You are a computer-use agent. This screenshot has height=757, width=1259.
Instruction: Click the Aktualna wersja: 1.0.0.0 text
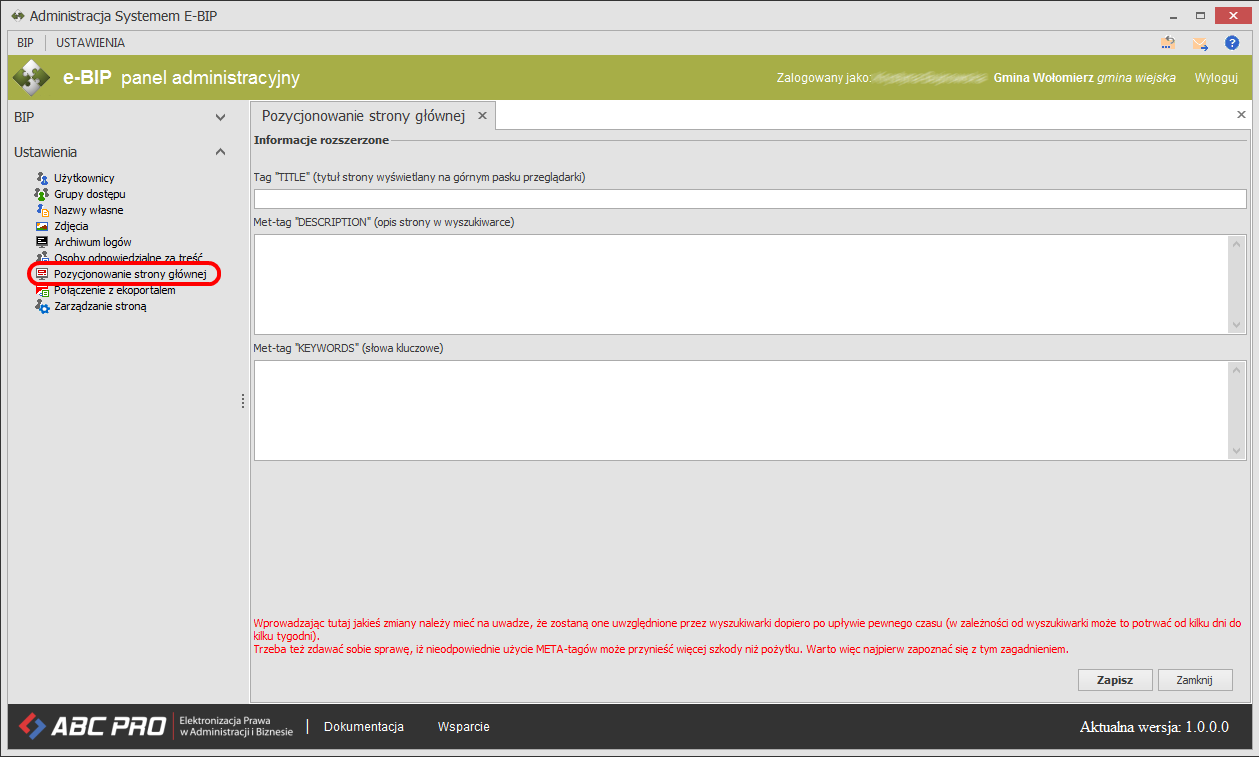point(1154,727)
